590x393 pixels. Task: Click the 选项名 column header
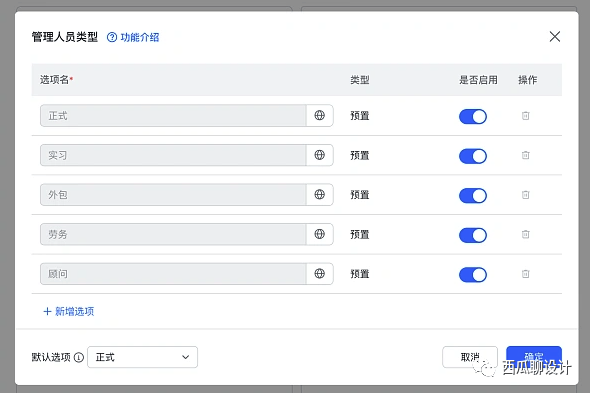pyautogui.click(x=56, y=80)
